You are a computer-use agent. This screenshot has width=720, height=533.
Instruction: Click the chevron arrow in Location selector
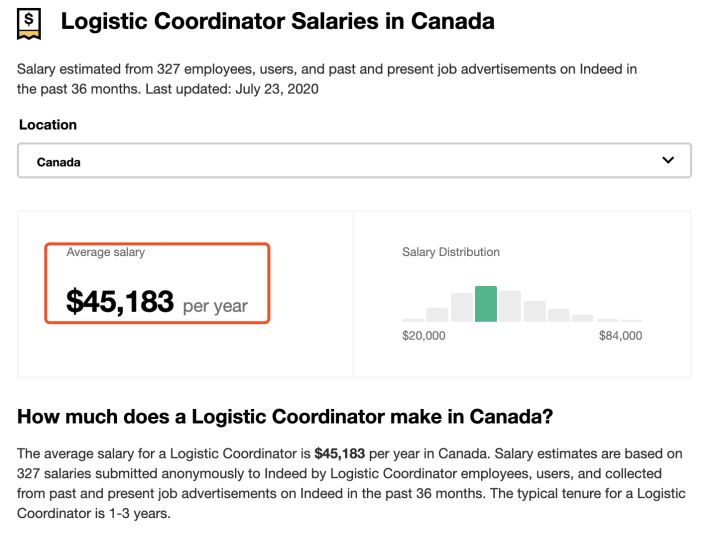[x=668, y=160]
